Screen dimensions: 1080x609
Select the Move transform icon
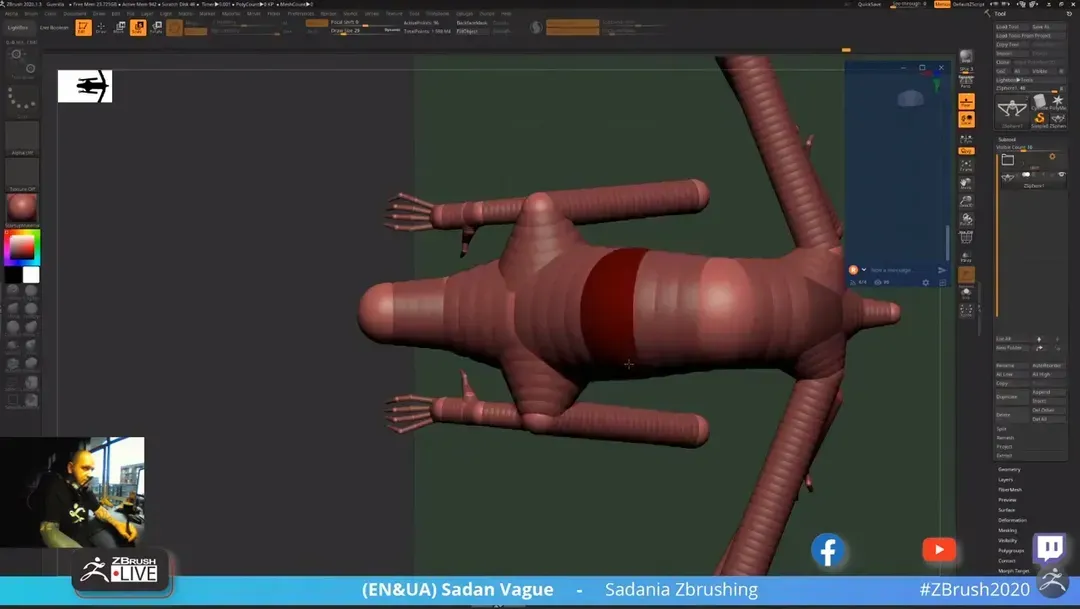120,27
